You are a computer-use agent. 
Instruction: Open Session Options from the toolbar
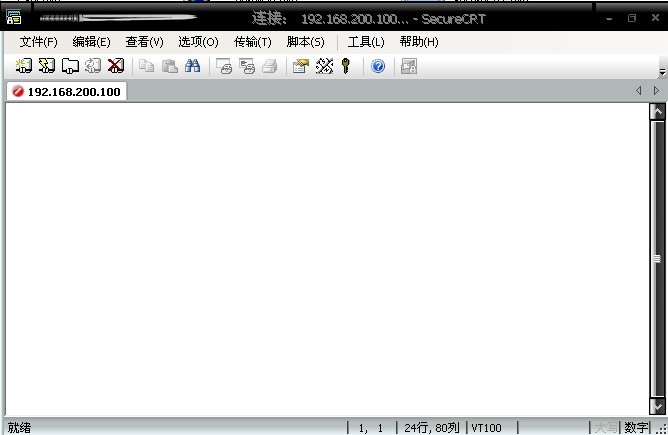300,66
